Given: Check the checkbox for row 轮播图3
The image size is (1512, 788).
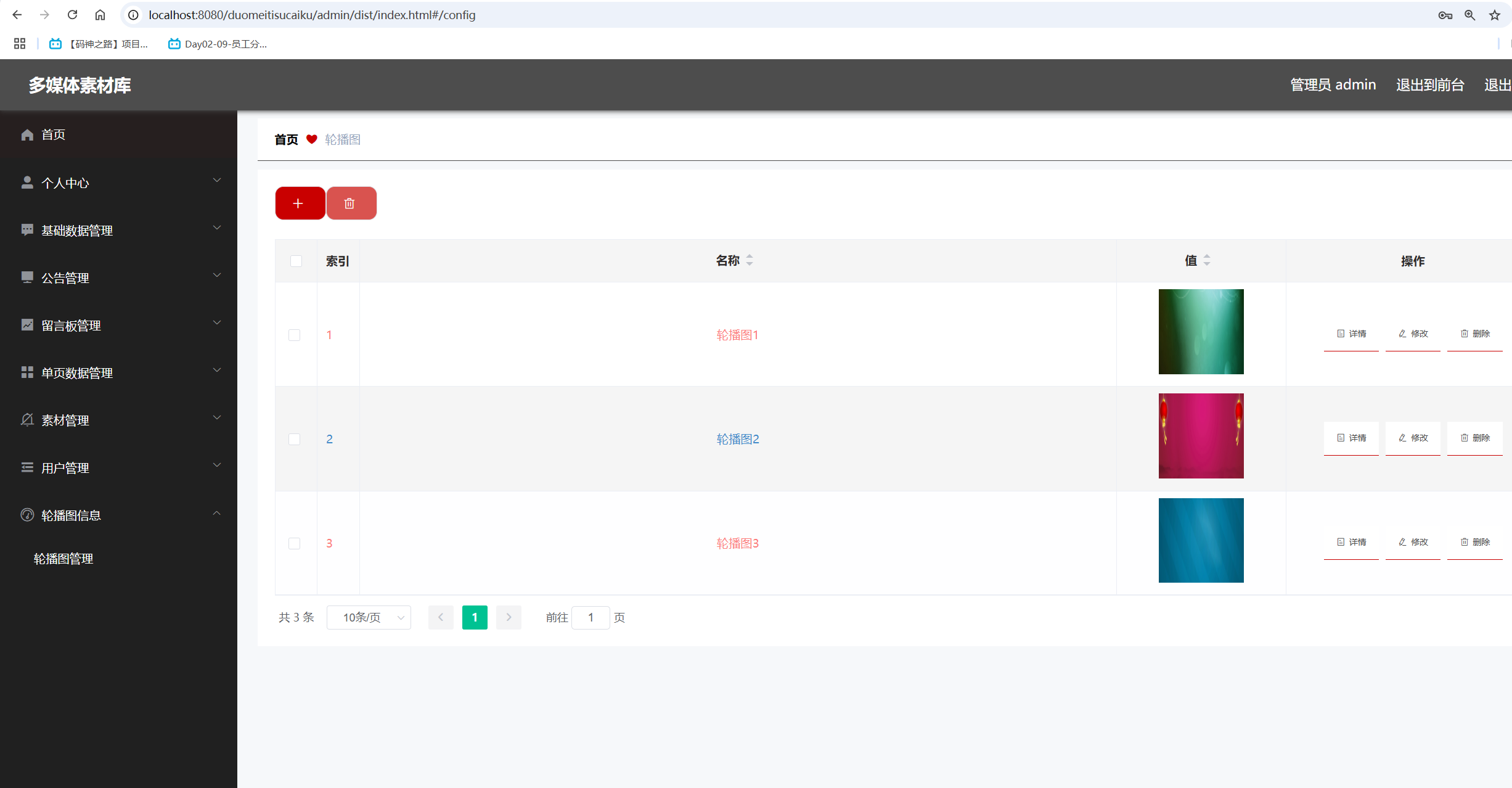Looking at the screenshot, I should click(295, 543).
